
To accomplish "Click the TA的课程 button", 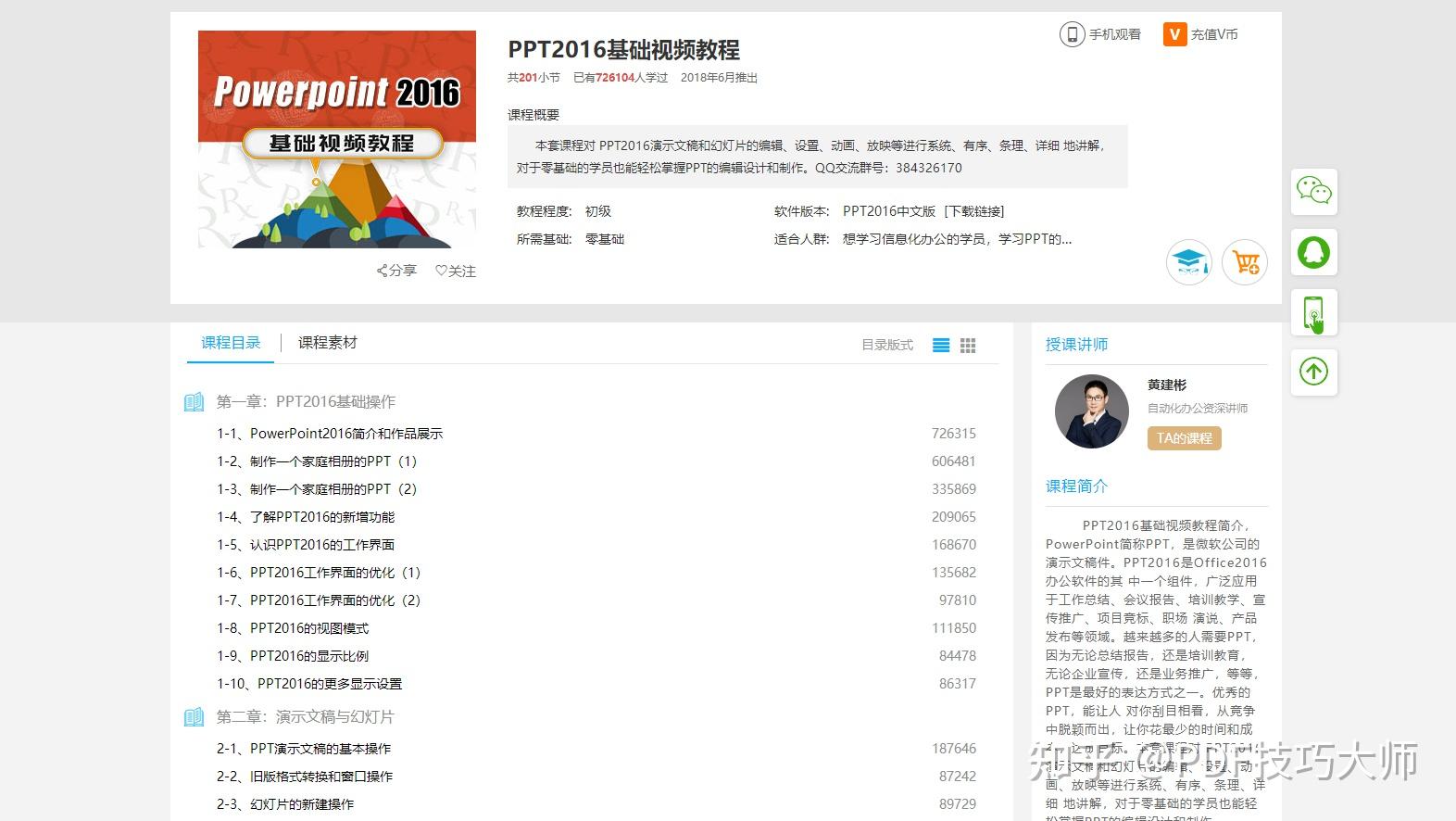I will coord(1185,438).
